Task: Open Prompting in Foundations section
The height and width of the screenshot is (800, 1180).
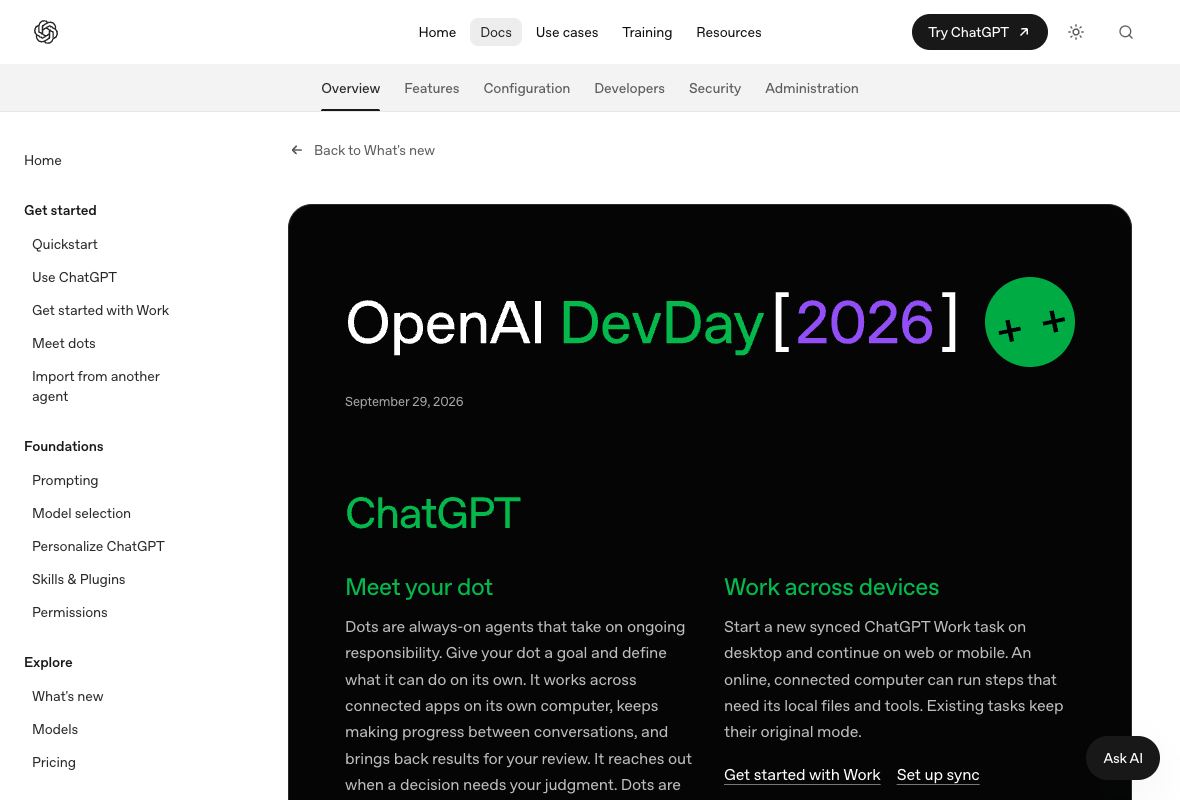Action: [65, 480]
